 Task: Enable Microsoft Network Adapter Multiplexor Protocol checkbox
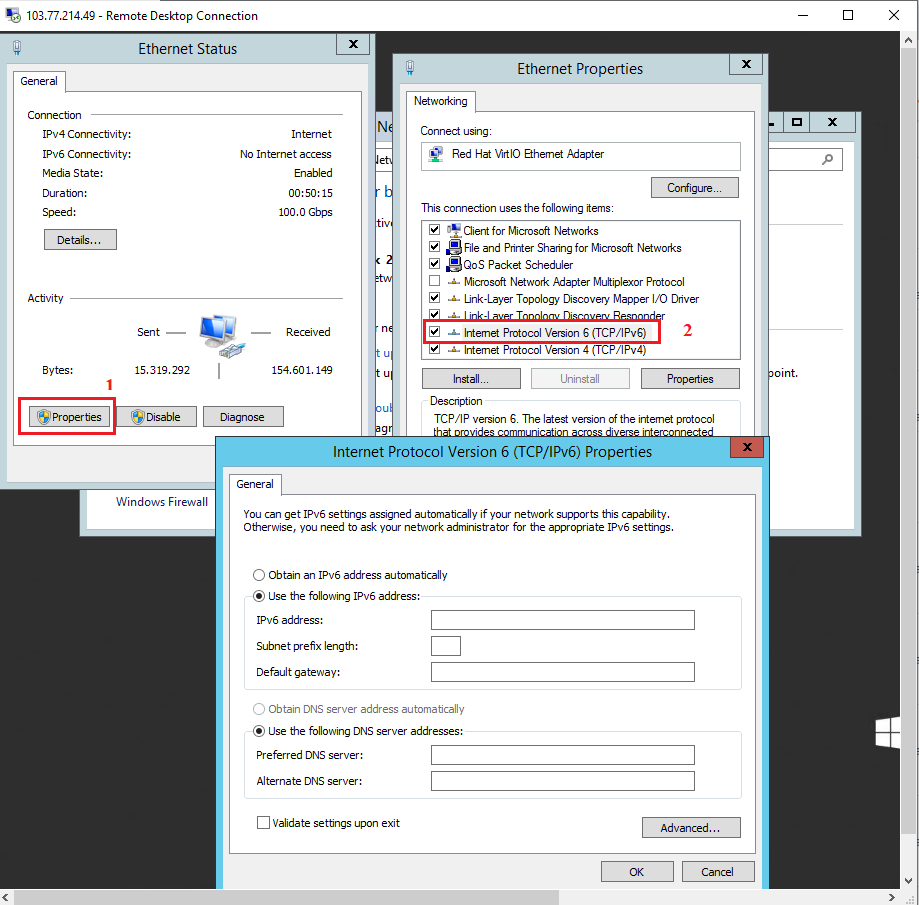tap(434, 281)
